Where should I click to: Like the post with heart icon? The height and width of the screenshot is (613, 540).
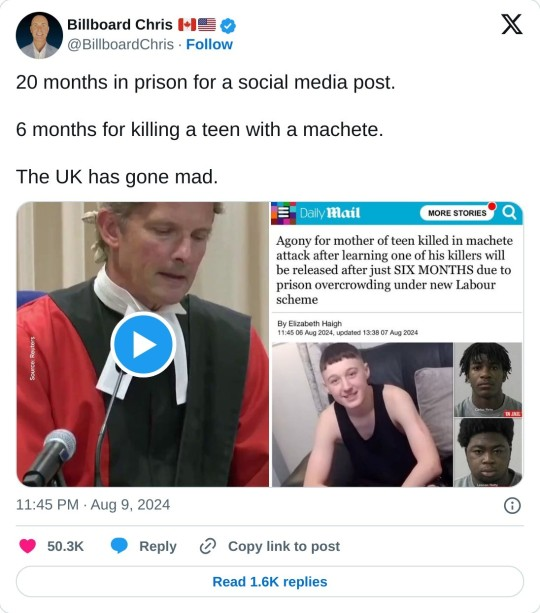27,546
